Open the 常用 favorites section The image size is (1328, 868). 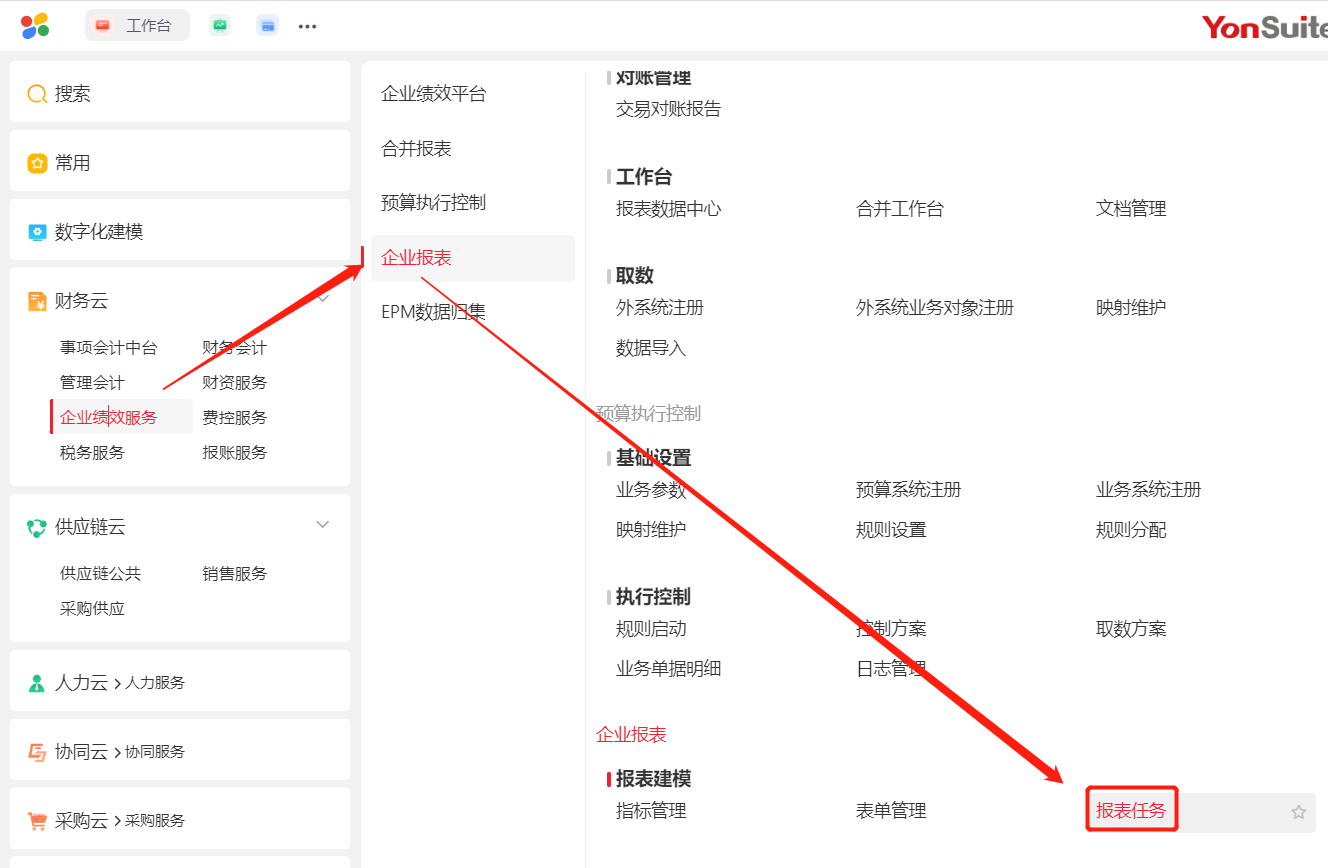click(x=180, y=162)
